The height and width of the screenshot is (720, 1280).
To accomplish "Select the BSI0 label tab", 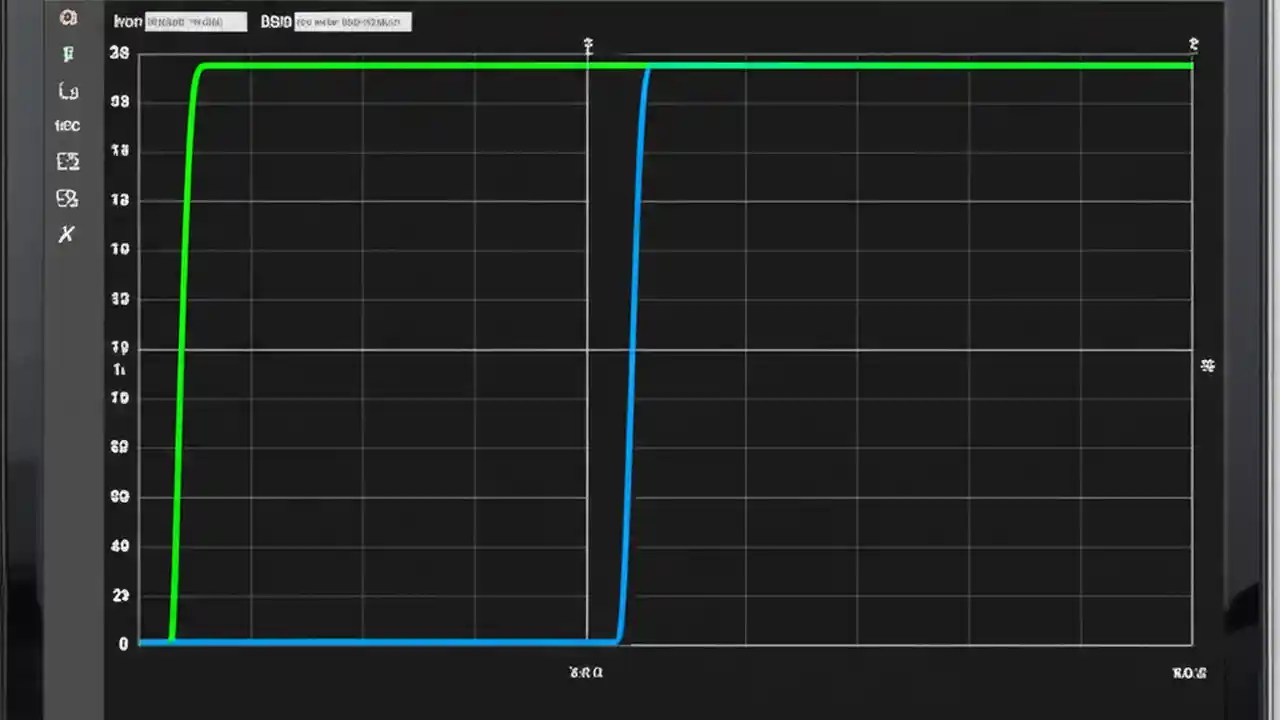I will tap(275, 21).
